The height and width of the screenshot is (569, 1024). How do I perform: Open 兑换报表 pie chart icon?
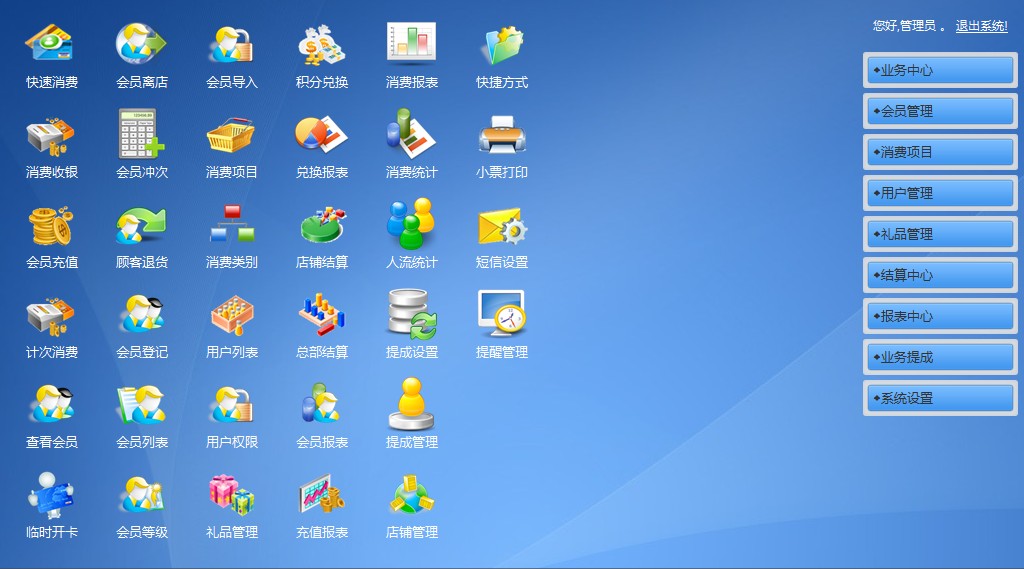(x=321, y=135)
